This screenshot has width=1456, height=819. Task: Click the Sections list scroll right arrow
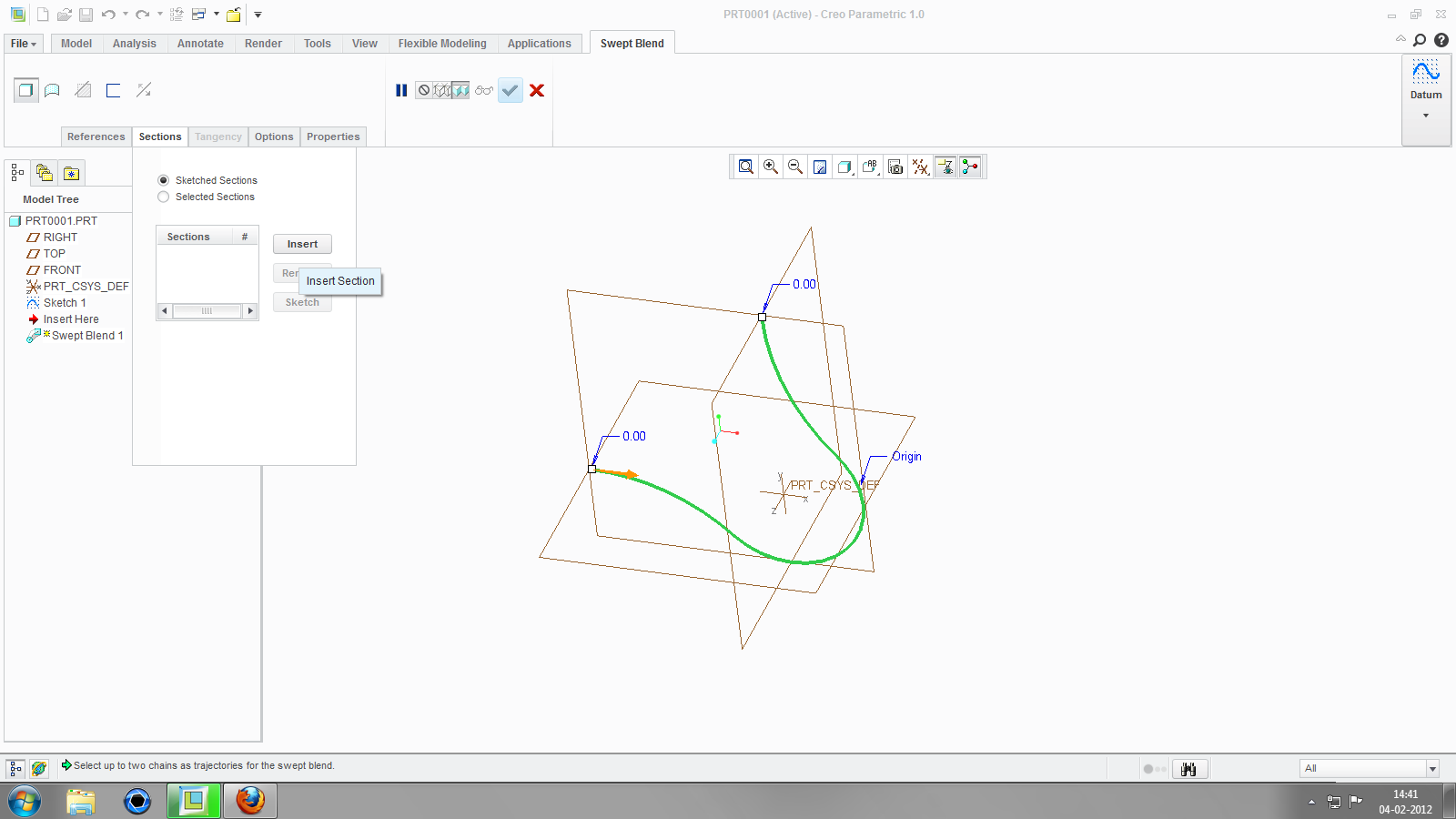250,311
